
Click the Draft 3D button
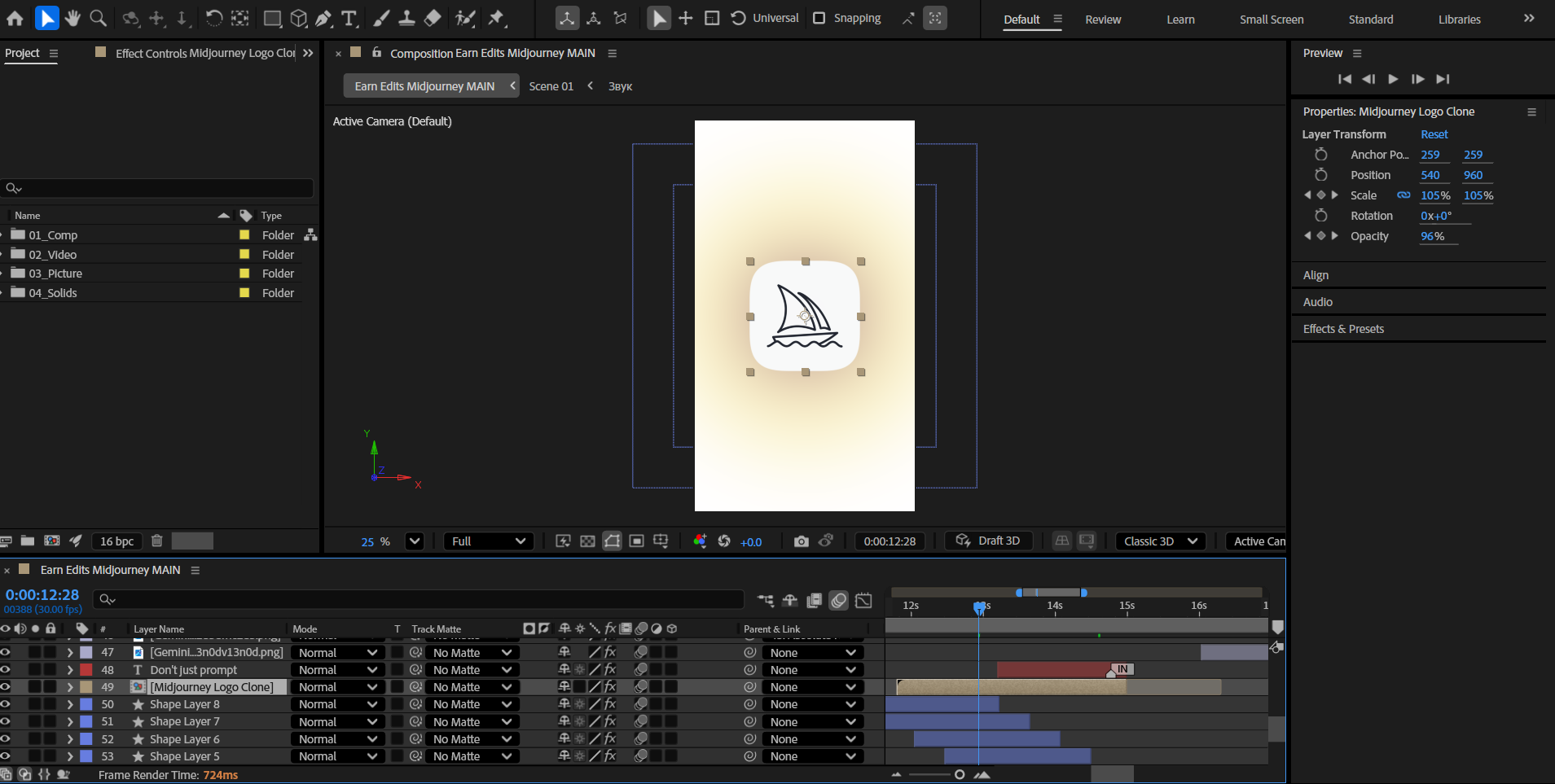click(988, 541)
